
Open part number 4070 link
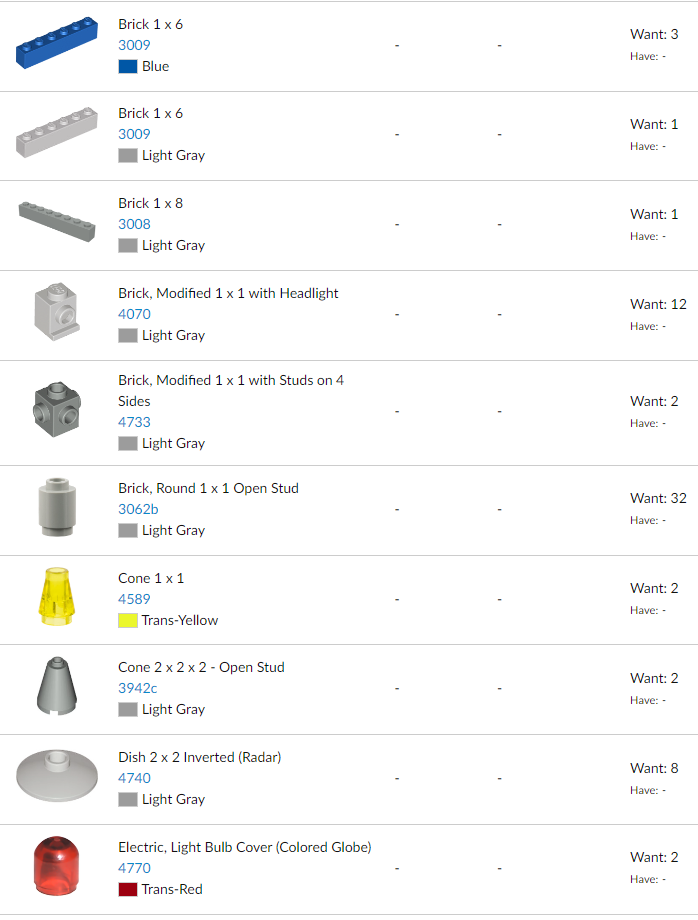134,314
